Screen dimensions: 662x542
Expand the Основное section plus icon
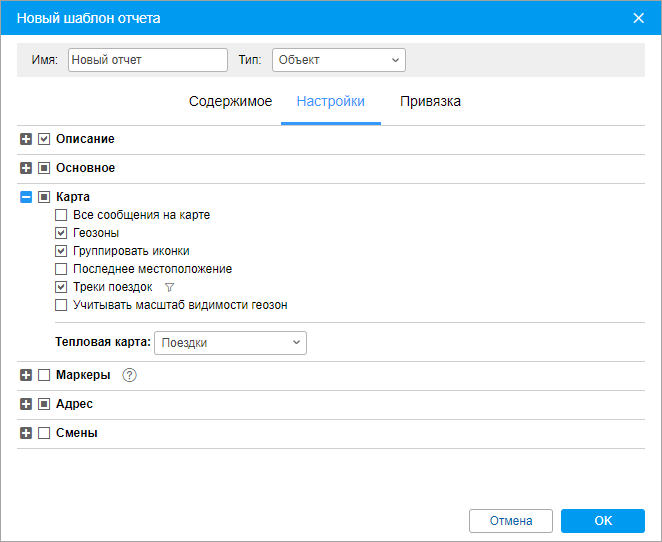(x=26, y=168)
